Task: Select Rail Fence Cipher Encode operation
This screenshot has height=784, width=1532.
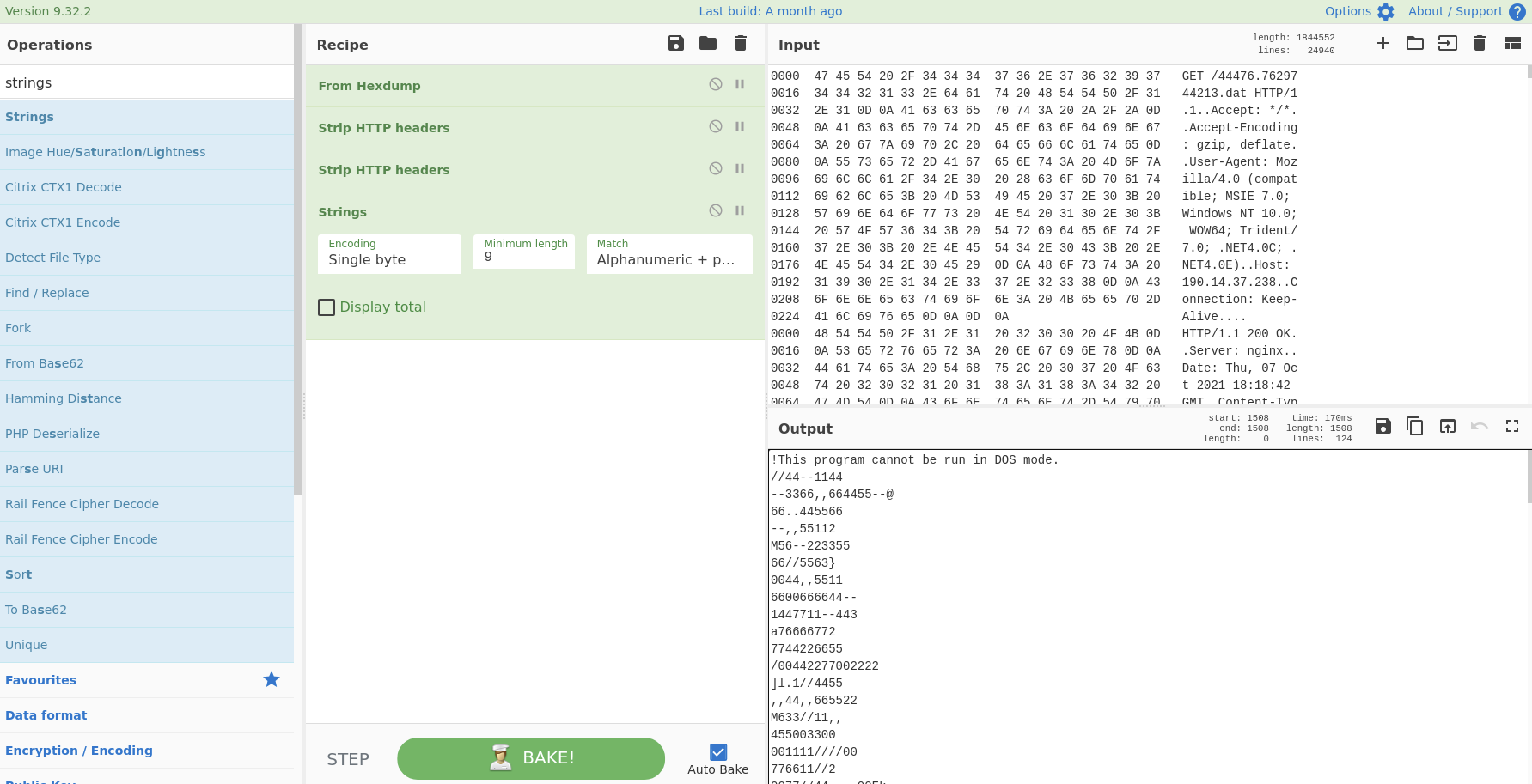Action: pos(147,539)
